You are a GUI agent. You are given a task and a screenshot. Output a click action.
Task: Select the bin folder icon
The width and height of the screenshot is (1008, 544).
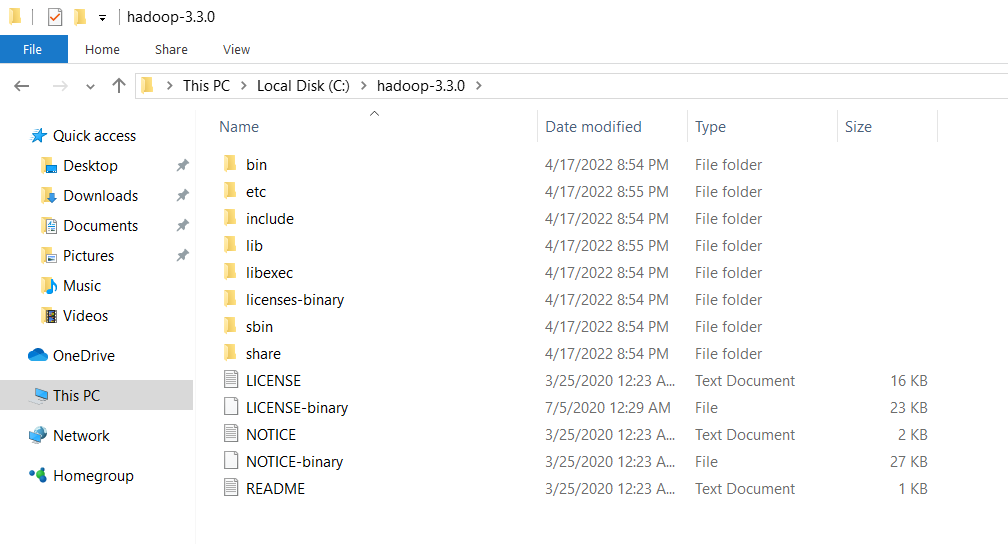[230, 164]
